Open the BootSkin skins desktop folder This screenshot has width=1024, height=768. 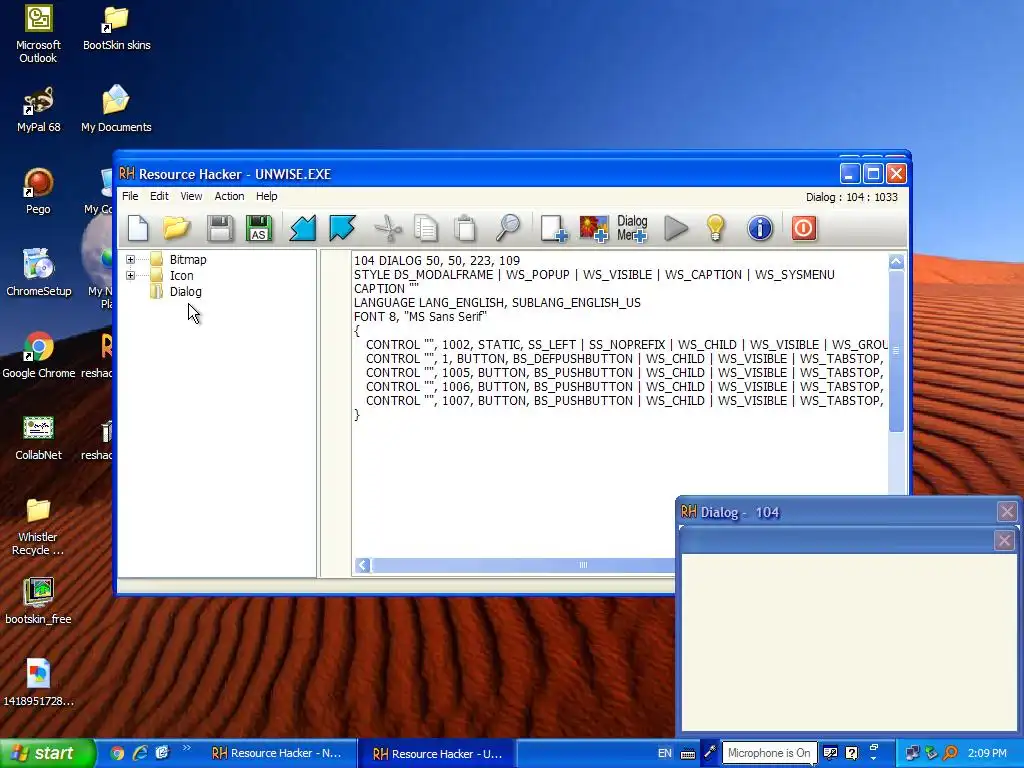pos(116,29)
